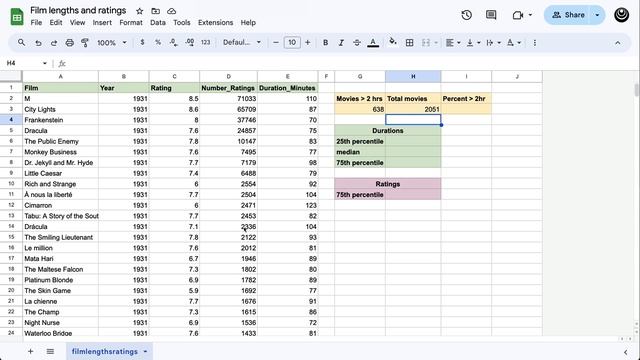This screenshot has height=360, width=640.
Task: Increase the font size
Action: [307, 42]
